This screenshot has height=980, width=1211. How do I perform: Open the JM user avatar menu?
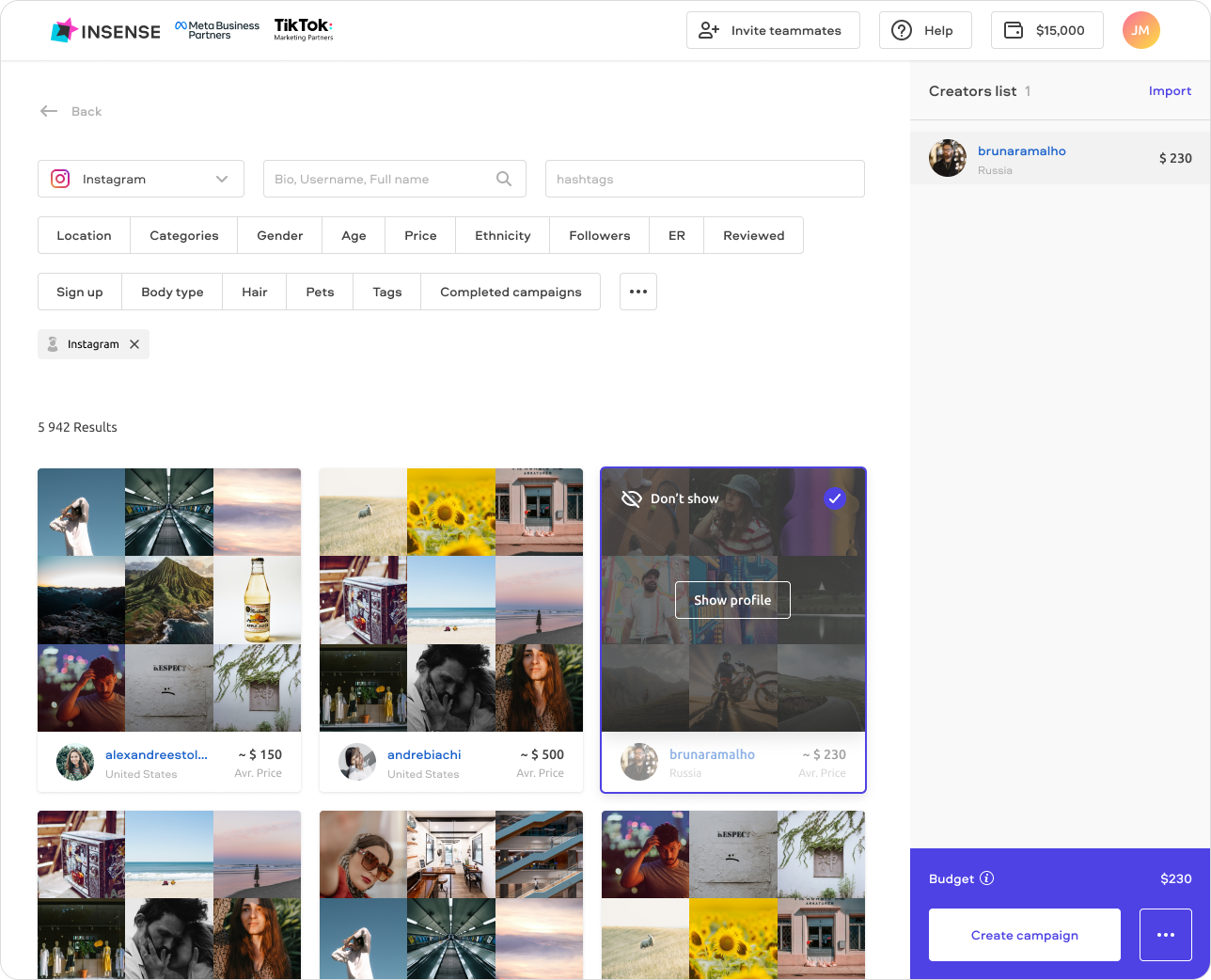1140,30
